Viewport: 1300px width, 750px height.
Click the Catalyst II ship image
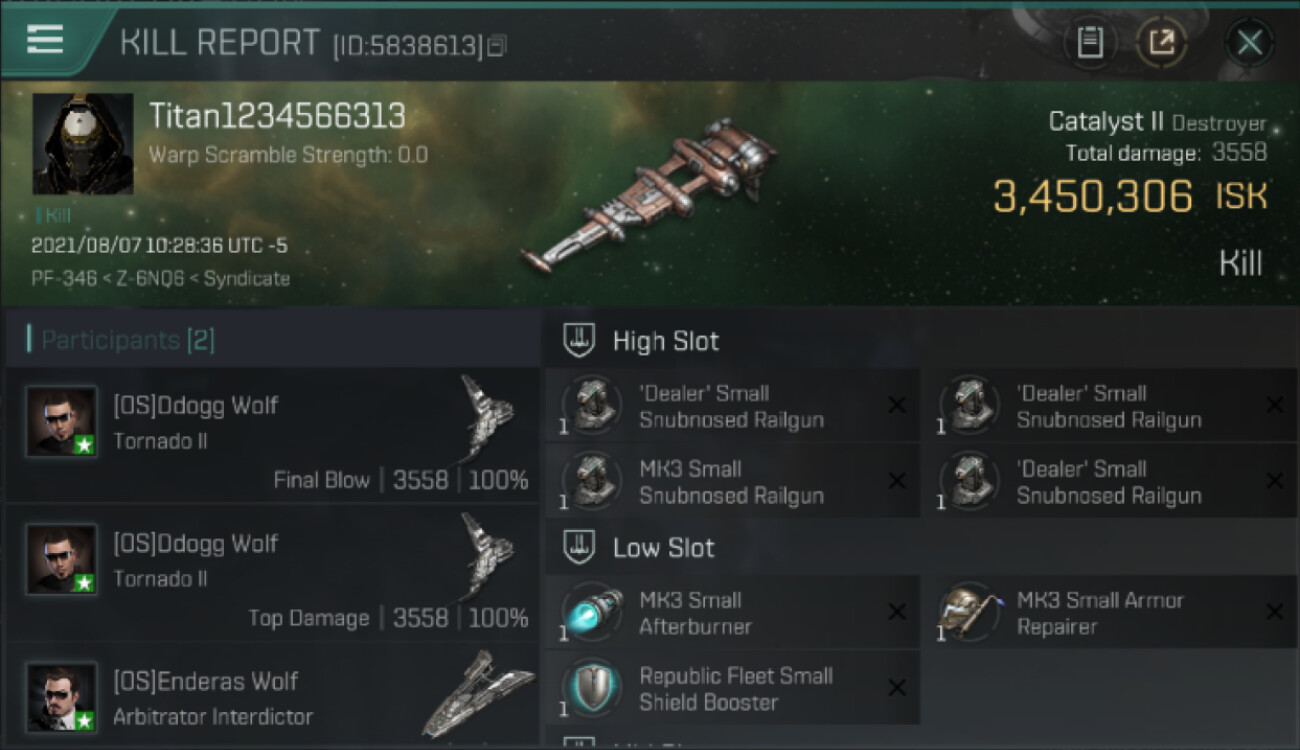[650, 196]
